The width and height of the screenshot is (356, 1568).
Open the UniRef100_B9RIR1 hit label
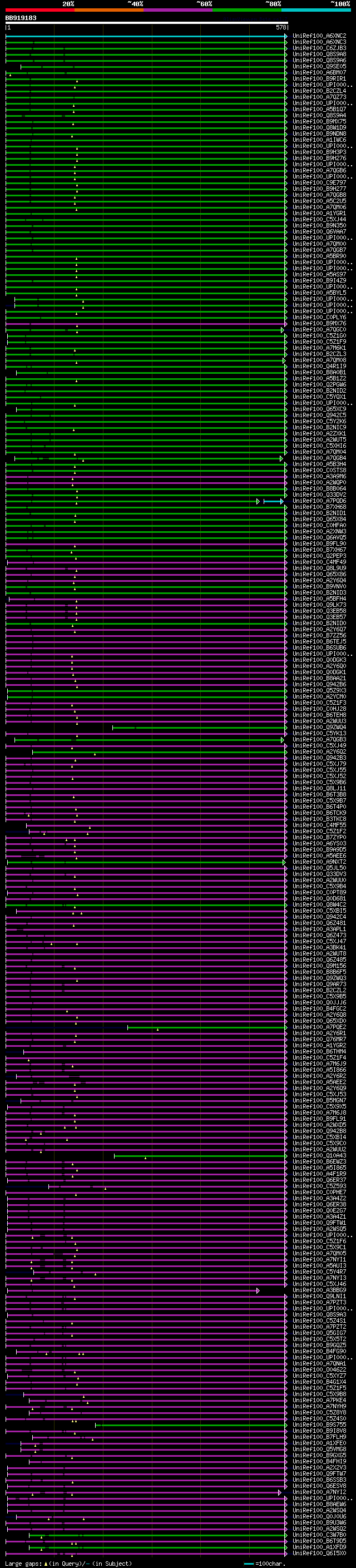coord(319,78)
